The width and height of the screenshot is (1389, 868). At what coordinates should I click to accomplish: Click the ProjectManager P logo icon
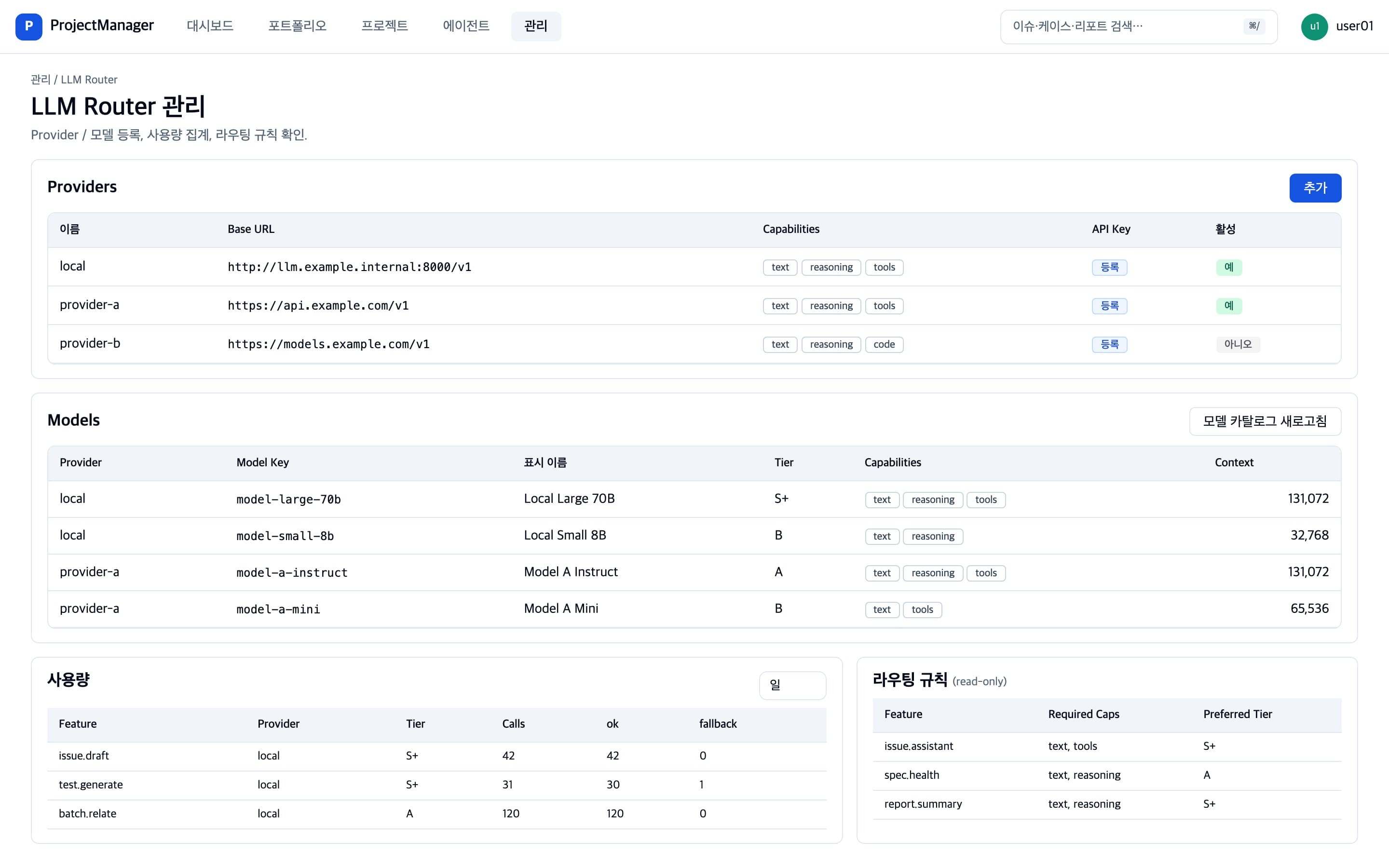pos(29,27)
